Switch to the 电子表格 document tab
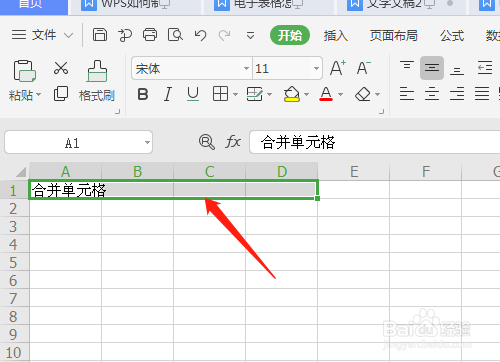500x362 pixels. pos(268,7)
